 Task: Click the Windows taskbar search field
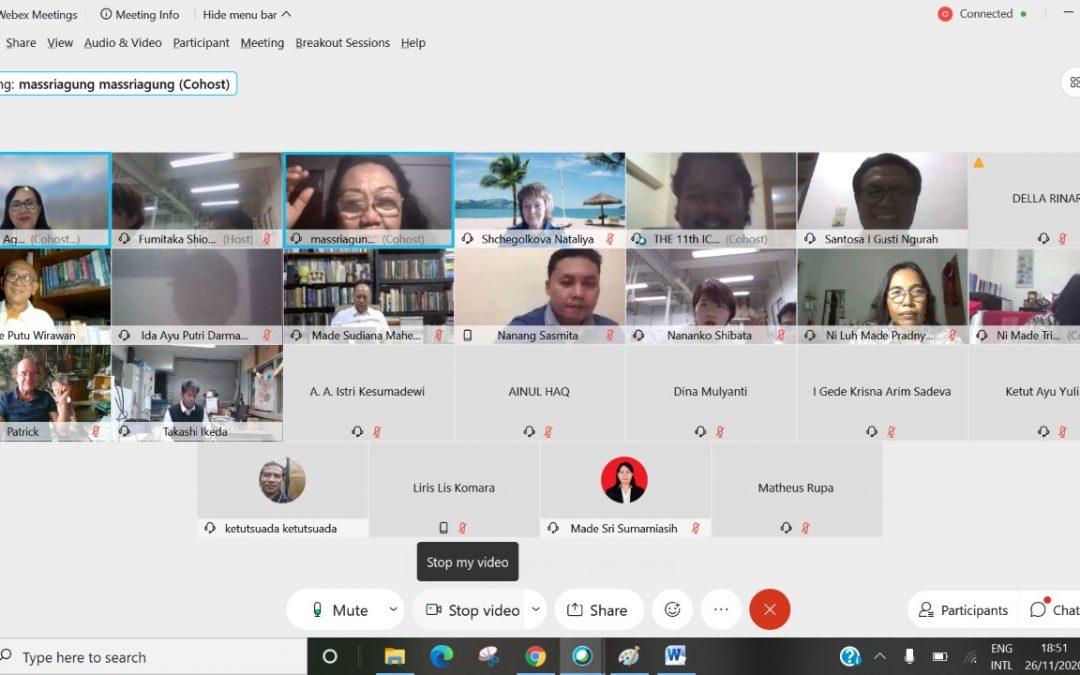(150, 657)
